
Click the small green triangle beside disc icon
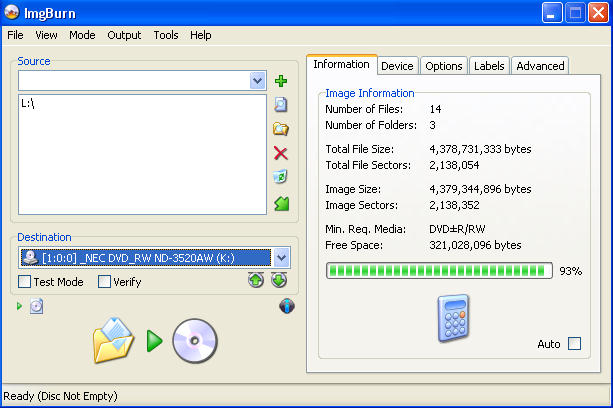[x=19, y=306]
